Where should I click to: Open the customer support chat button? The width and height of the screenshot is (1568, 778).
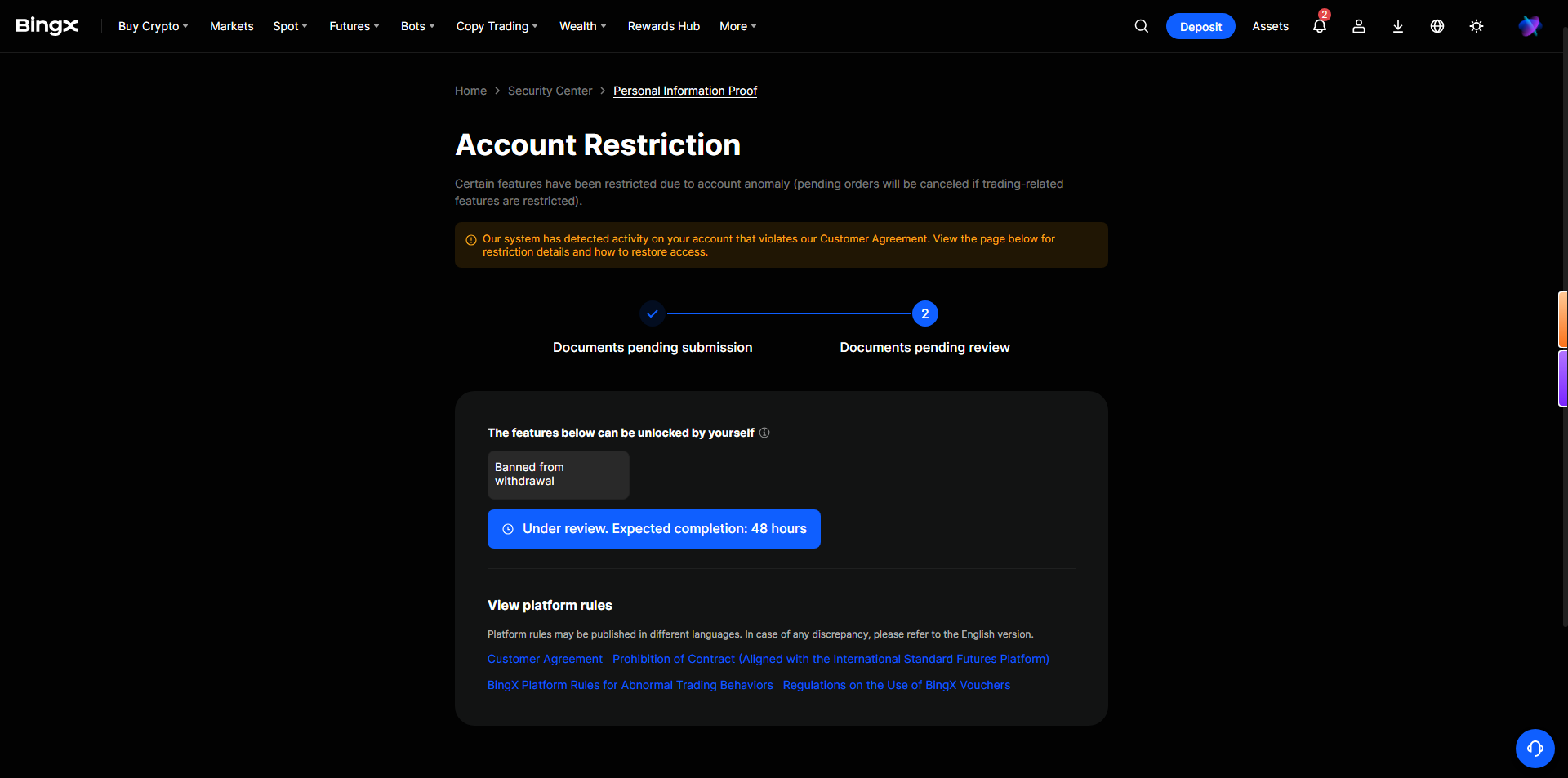(1535, 749)
